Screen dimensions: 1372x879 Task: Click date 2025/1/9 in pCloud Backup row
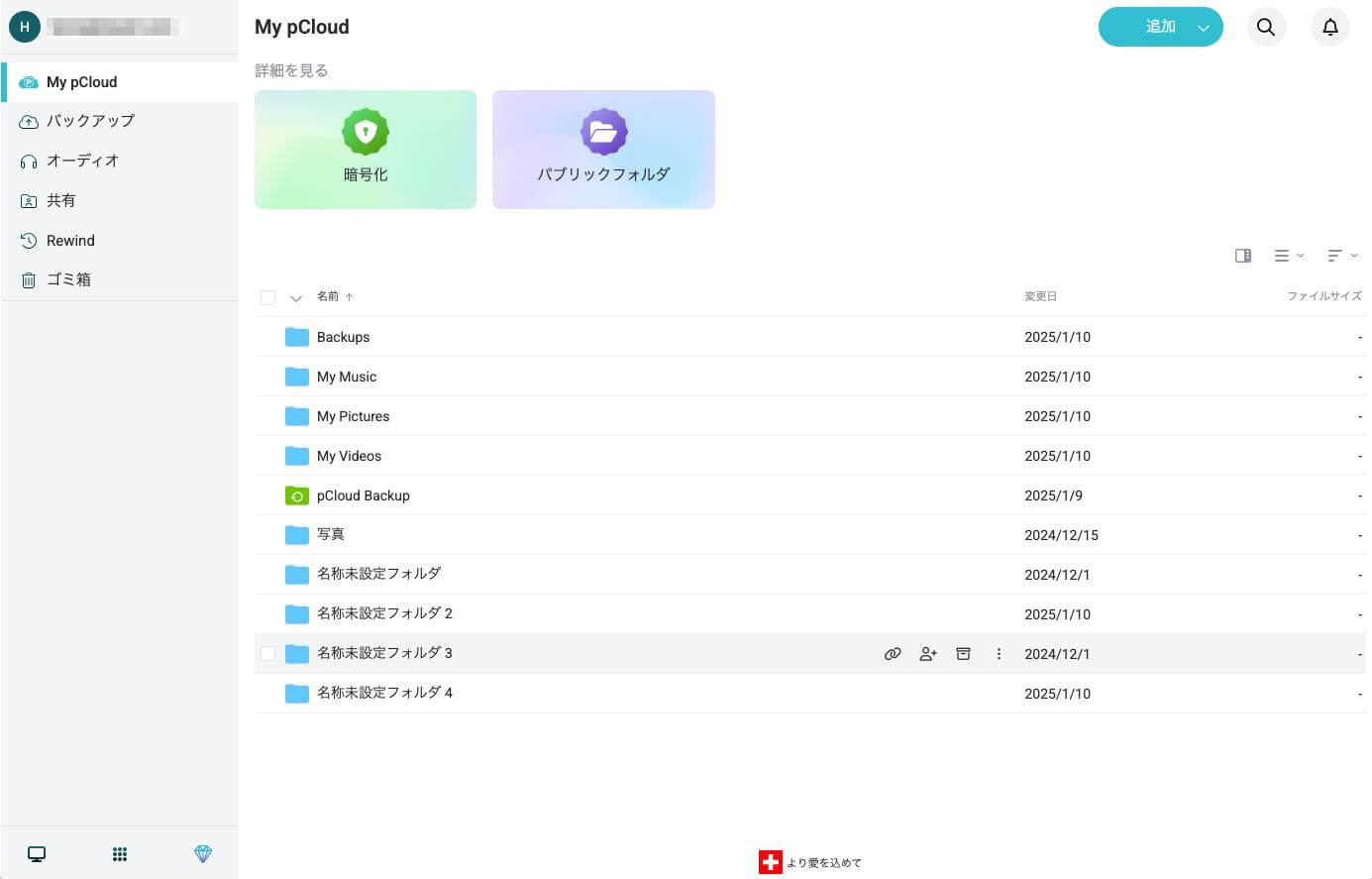(x=1053, y=495)
